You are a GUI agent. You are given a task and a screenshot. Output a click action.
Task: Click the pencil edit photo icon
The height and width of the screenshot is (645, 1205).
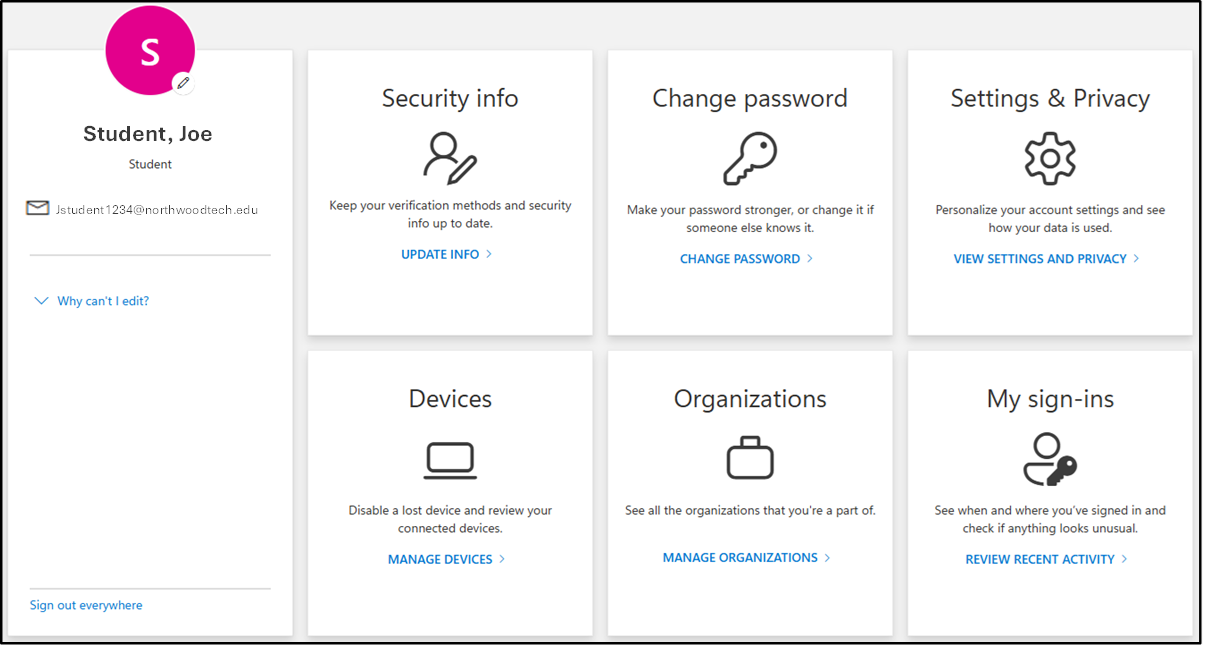pyautogui.click(x=183, y=83)
